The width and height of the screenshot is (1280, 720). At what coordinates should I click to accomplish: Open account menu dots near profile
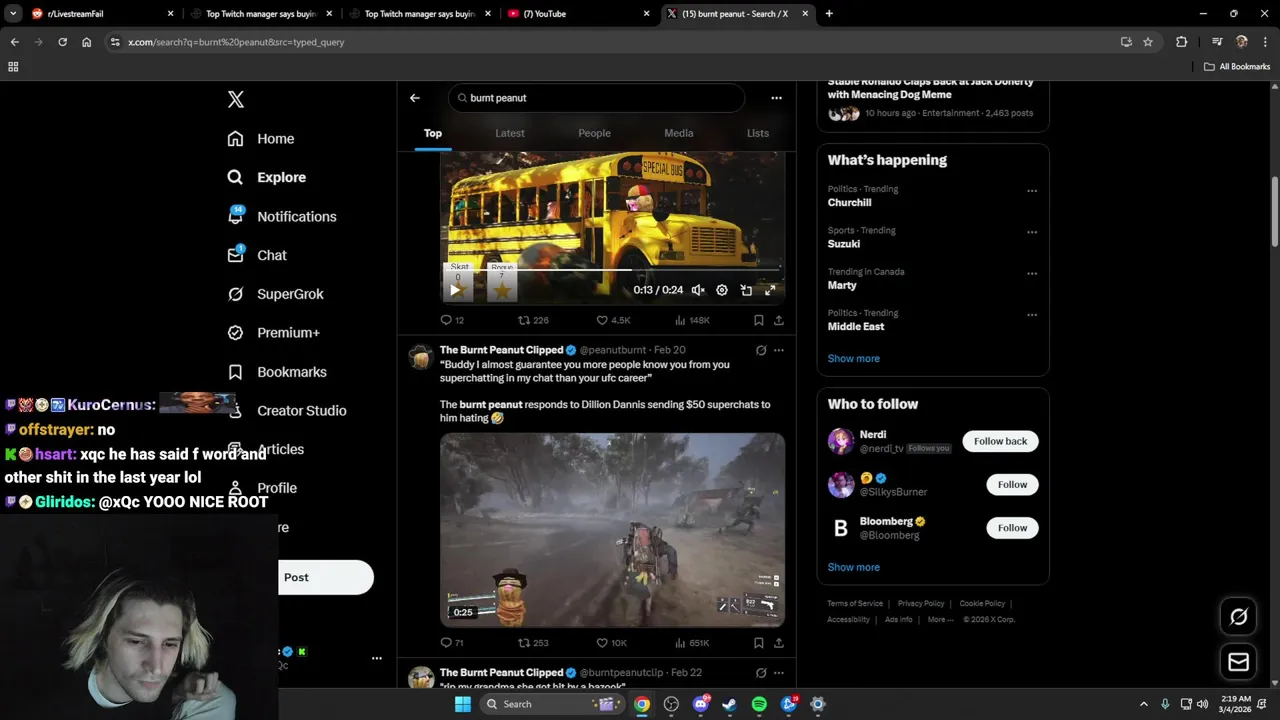(377, 658)
